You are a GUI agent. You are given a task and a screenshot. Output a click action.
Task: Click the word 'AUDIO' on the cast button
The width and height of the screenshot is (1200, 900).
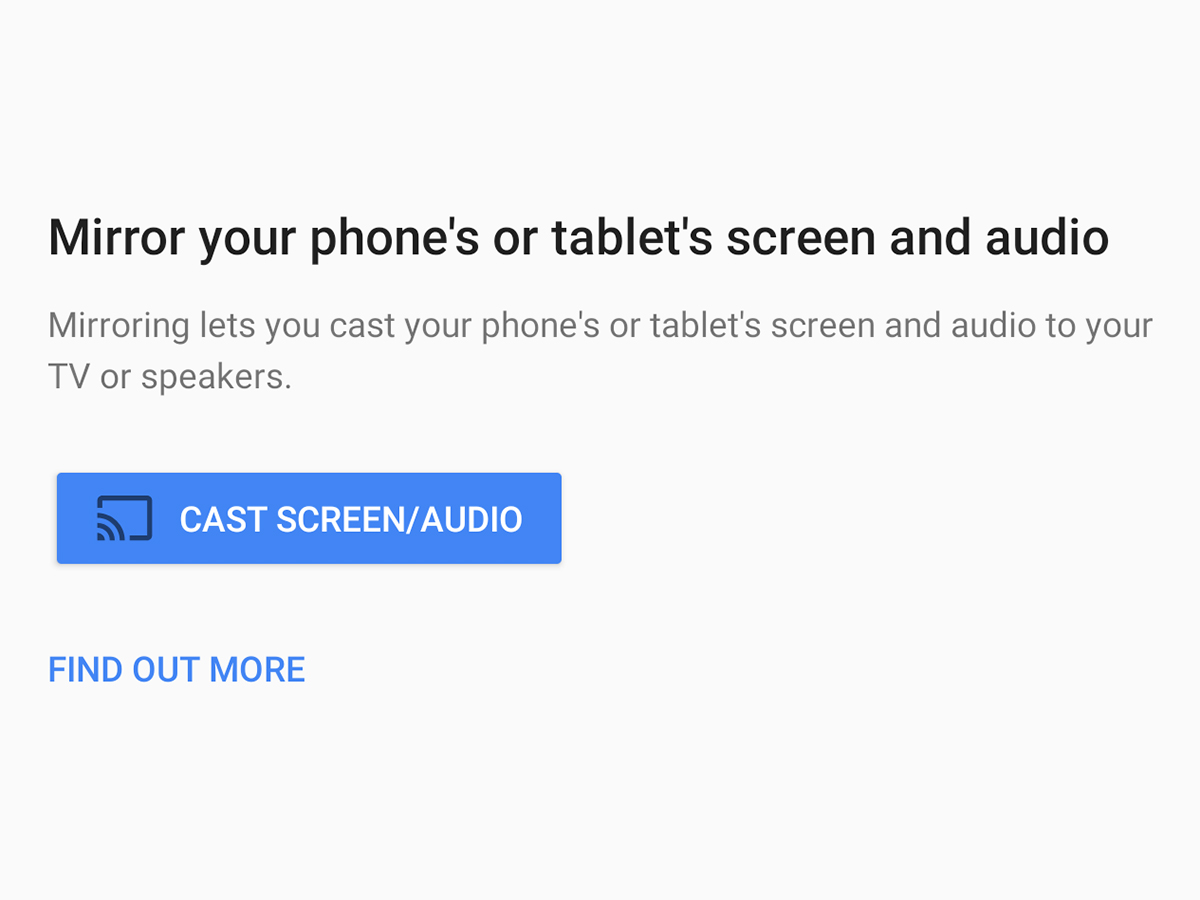pyautogui.click(x=471, y=519)
